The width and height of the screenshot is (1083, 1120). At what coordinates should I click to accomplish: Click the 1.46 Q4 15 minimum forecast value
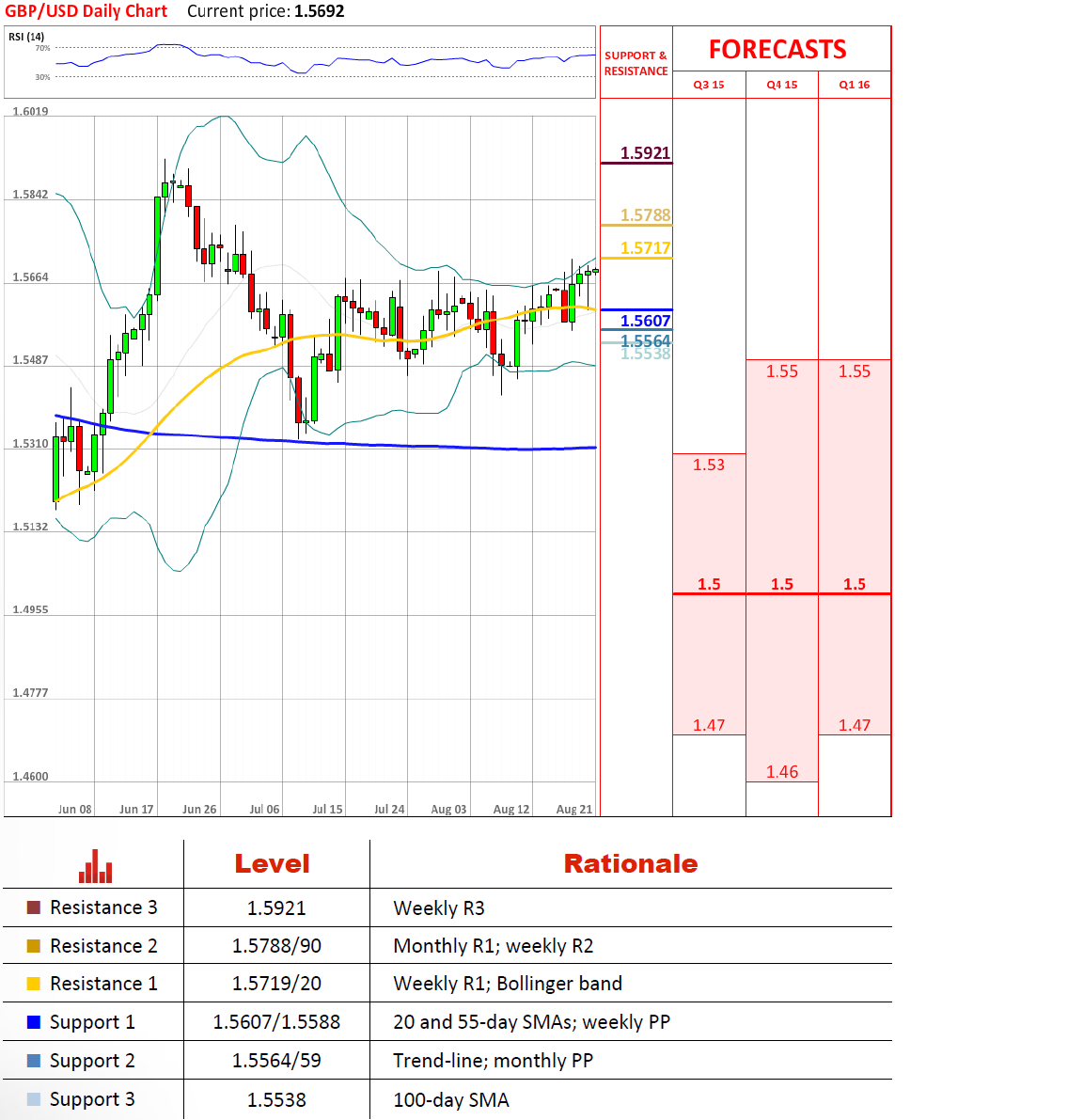781,772
